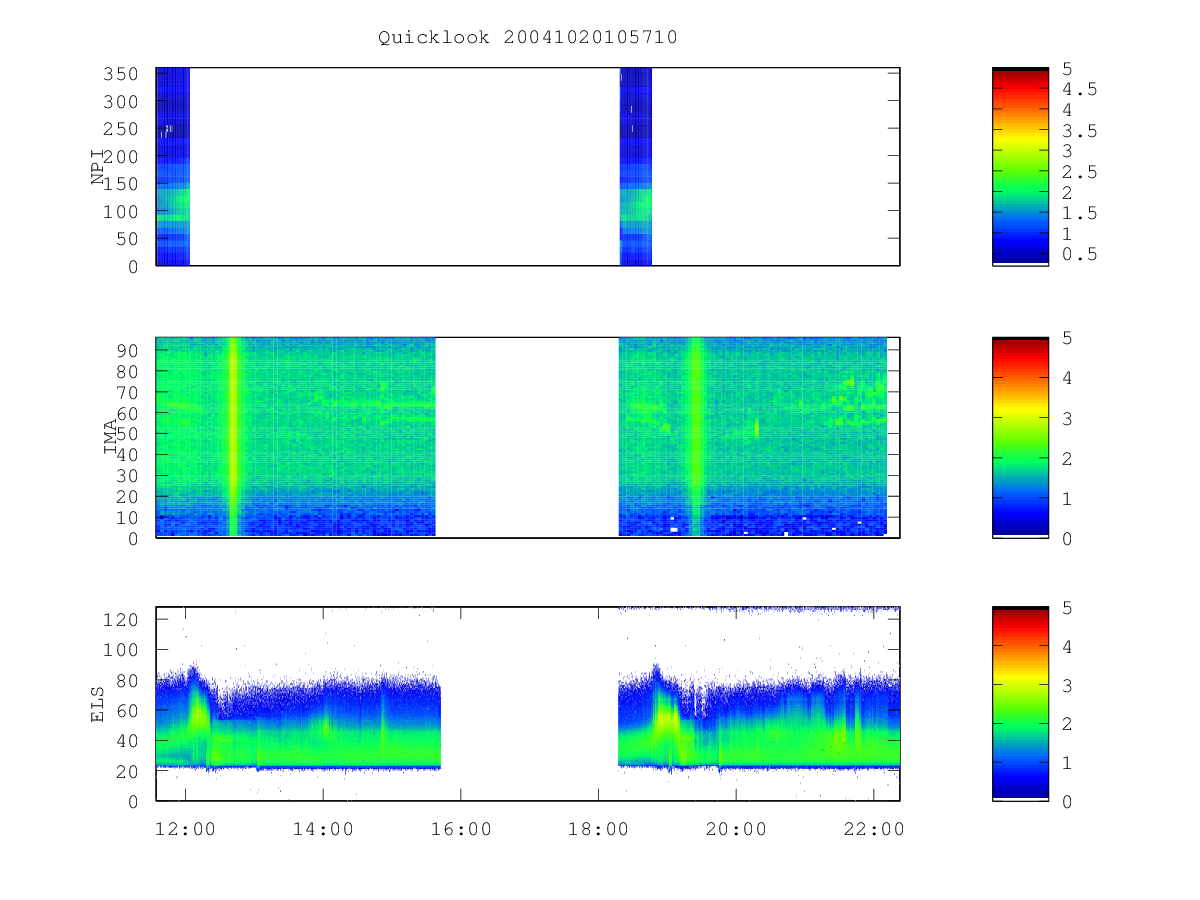Click the IMA panel color scale bar

pos(1020,437)
